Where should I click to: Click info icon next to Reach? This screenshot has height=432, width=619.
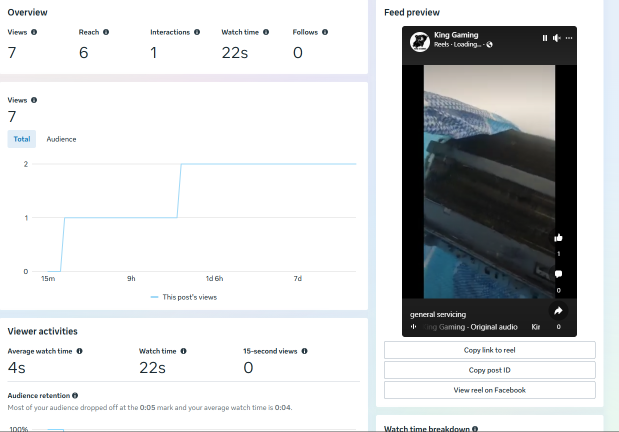[106, 32]
